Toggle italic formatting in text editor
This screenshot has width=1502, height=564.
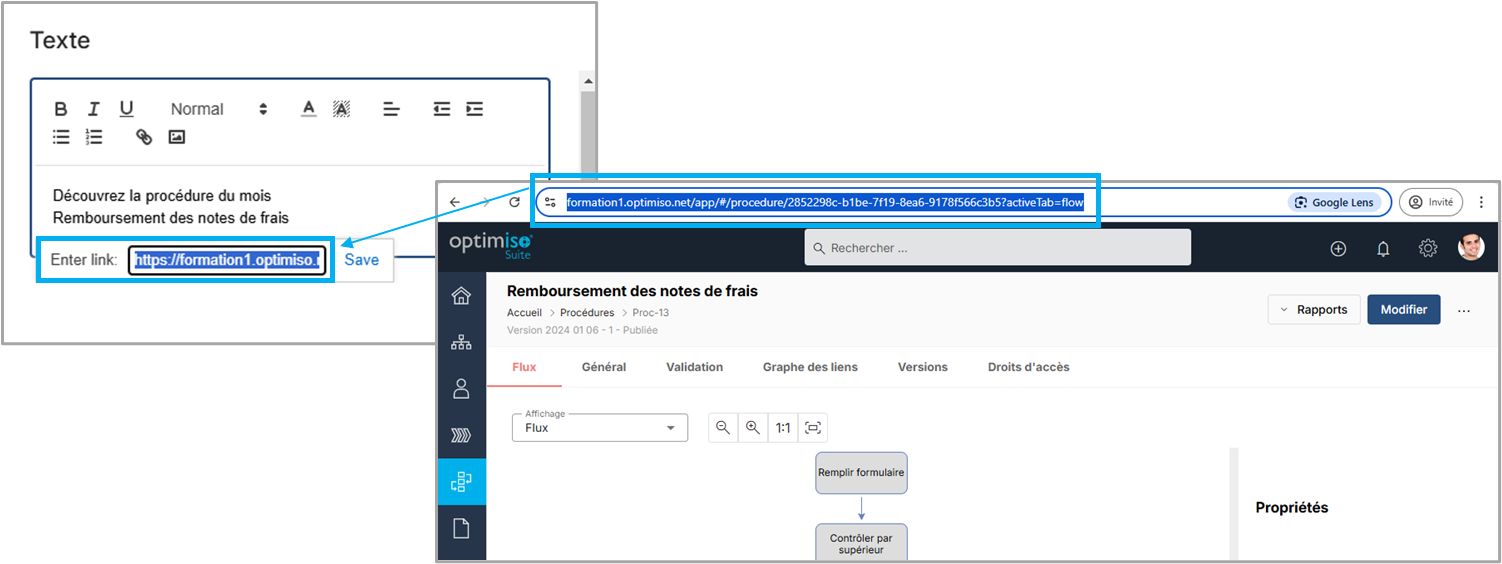(x=93, y=109)
